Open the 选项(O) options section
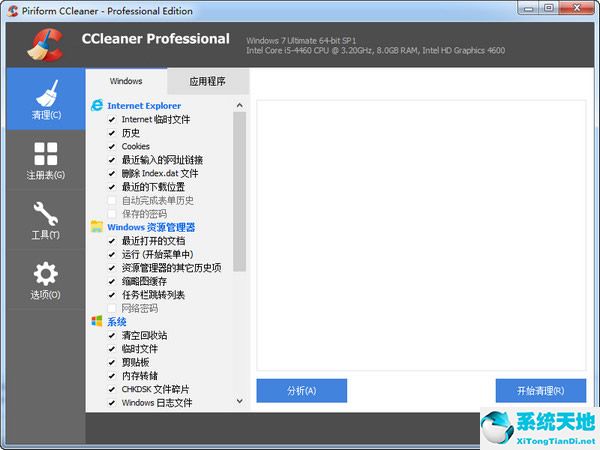This screenshot has height=450, width=600. click(46, 280)
